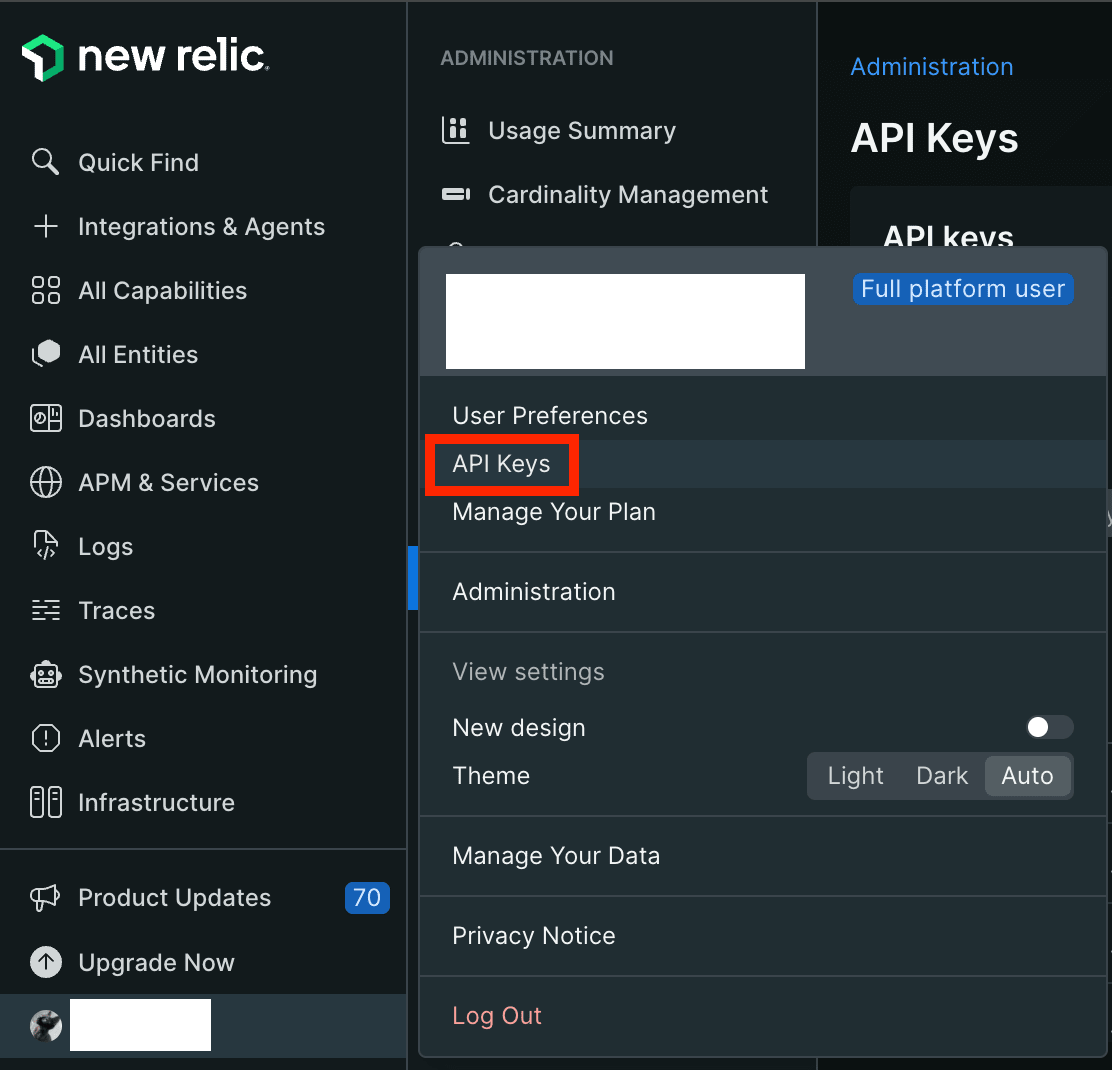The width and height of the screenshot is (1112, 1070).
Task: Select the Dark theme option
Action: pos(941,775)
